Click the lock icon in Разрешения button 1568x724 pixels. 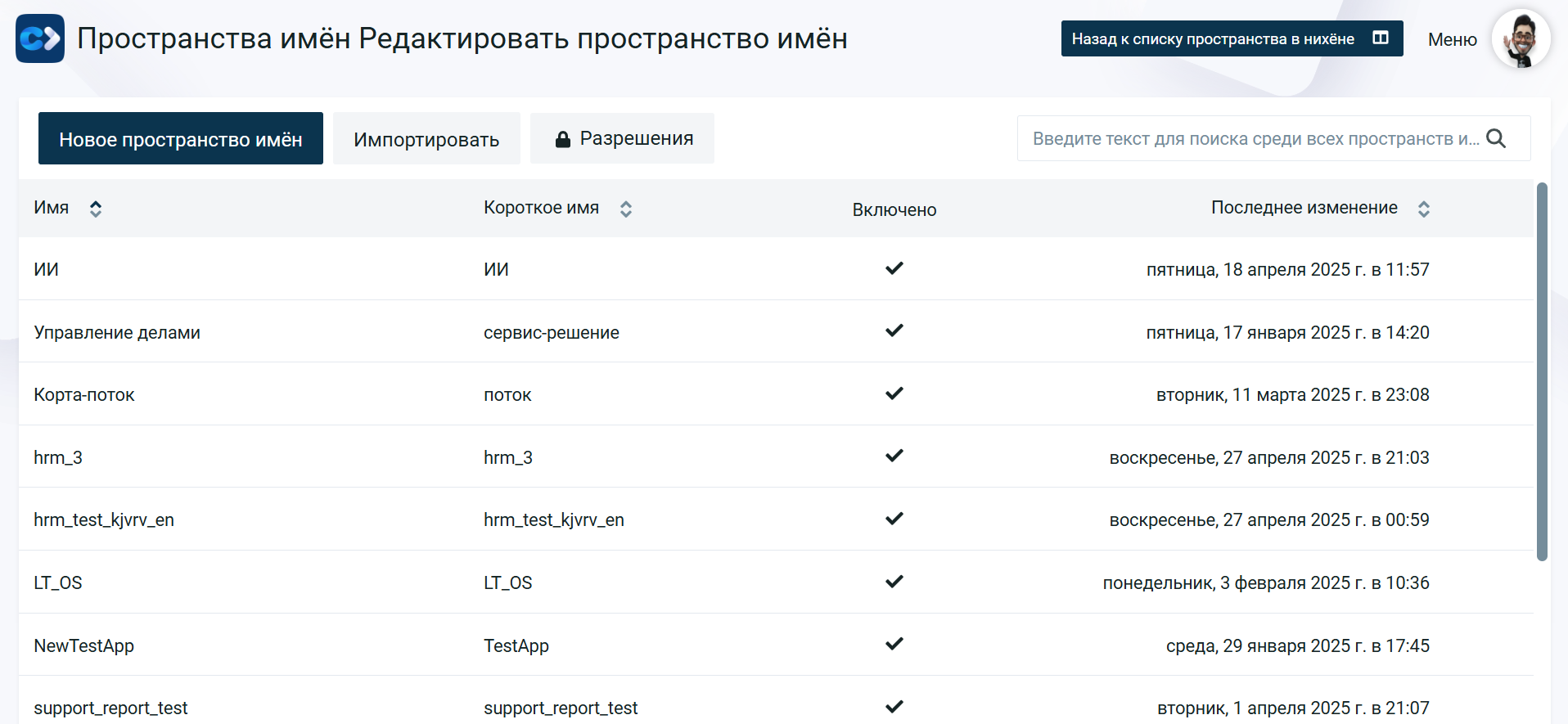click(562, 139)
